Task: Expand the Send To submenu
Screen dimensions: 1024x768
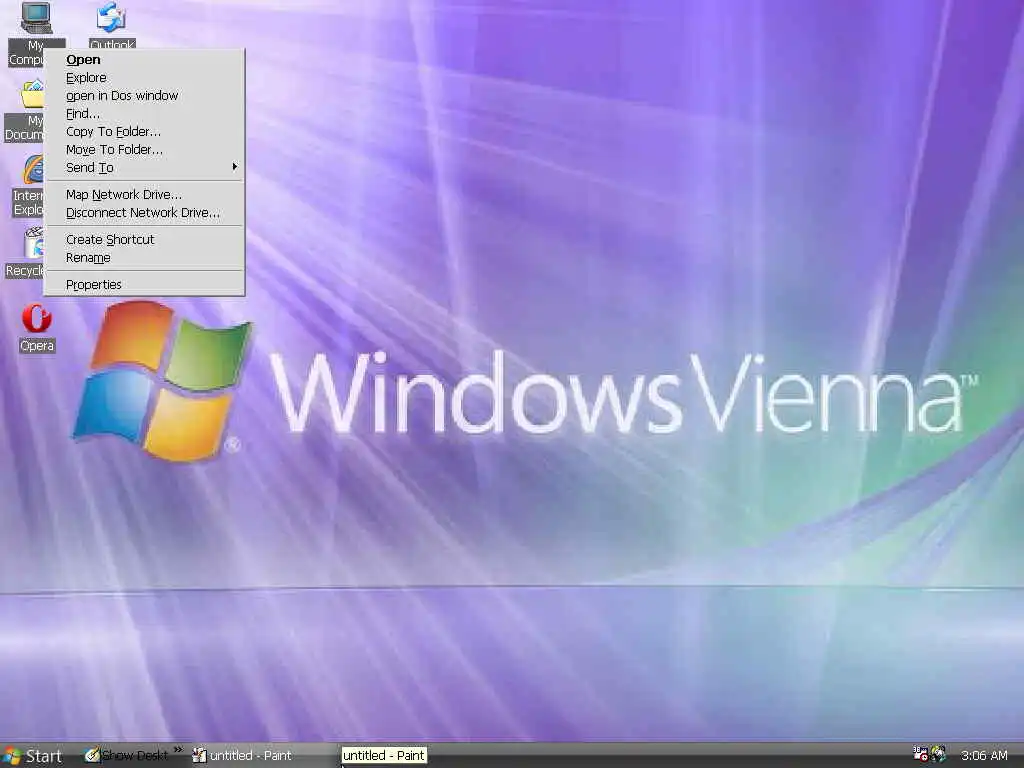Action: (144, 167)
